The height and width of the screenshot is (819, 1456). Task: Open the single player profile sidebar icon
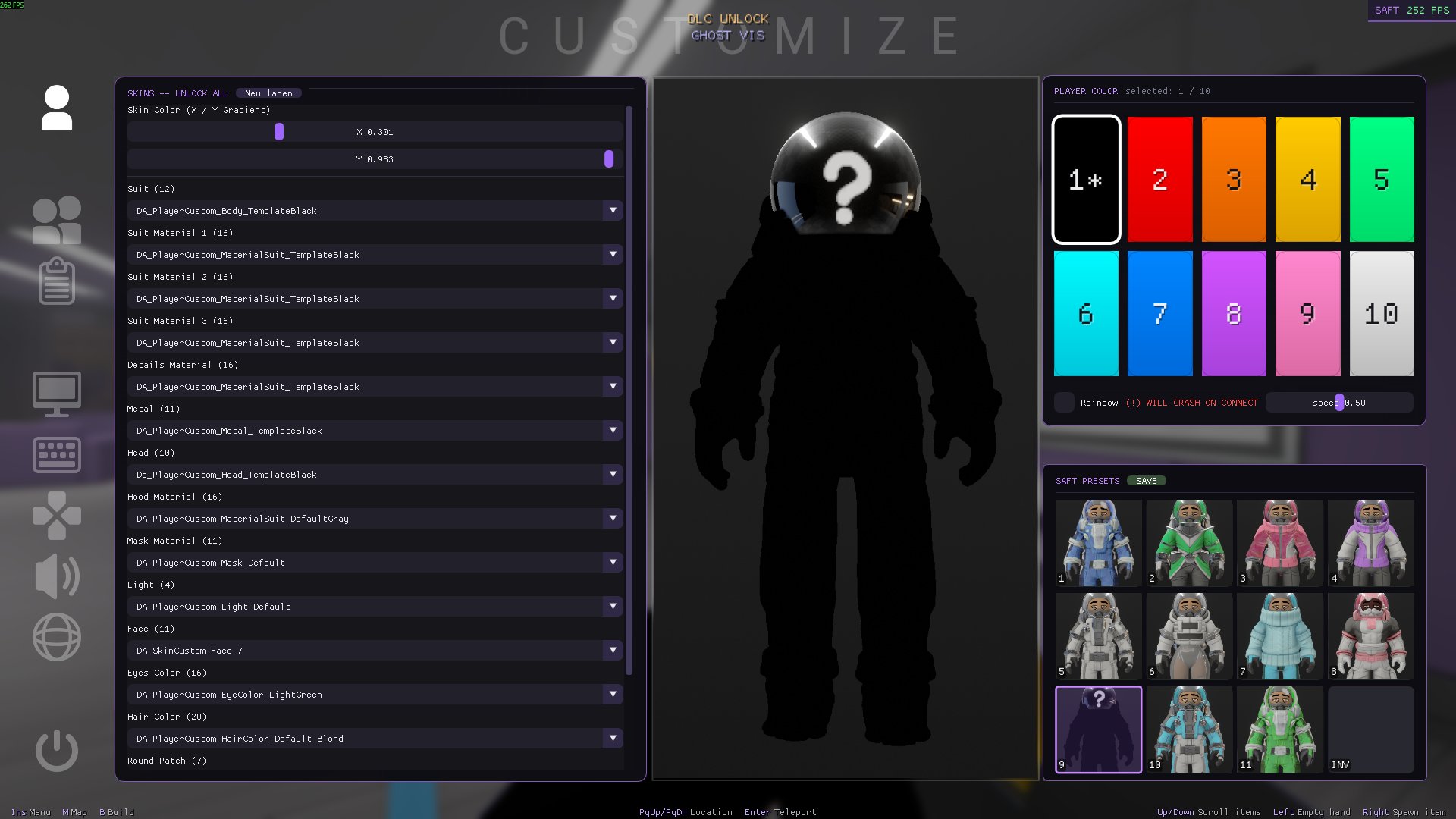pyautogui.click(x=57, y=108)
